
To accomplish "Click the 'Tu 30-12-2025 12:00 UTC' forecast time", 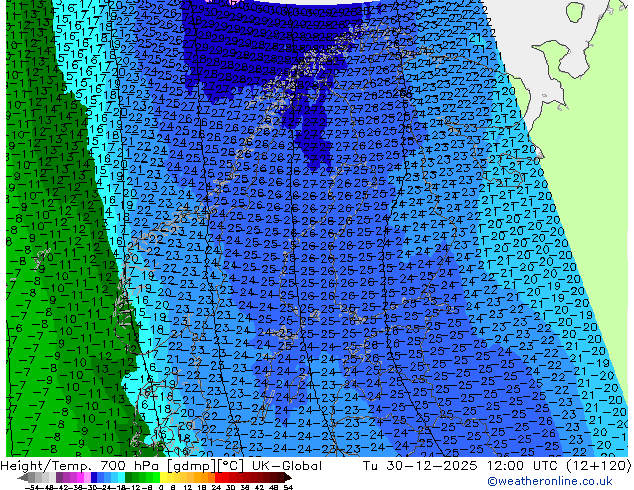I will [461, 466].
